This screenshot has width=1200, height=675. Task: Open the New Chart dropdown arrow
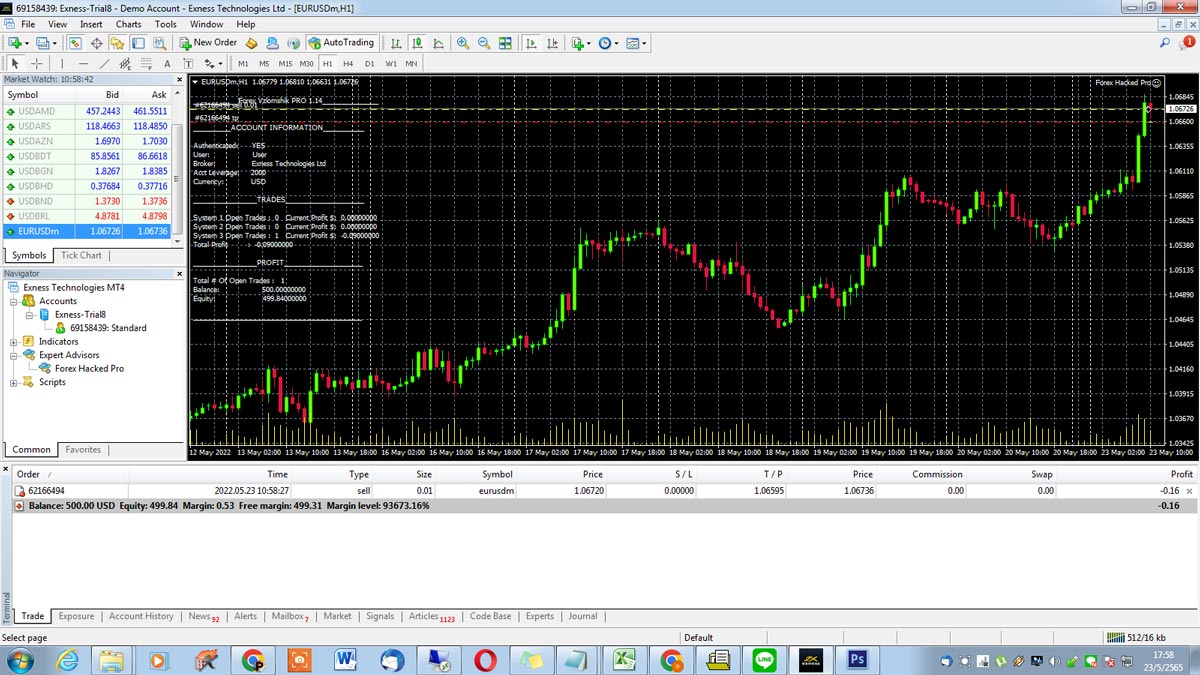pos(26,43)
